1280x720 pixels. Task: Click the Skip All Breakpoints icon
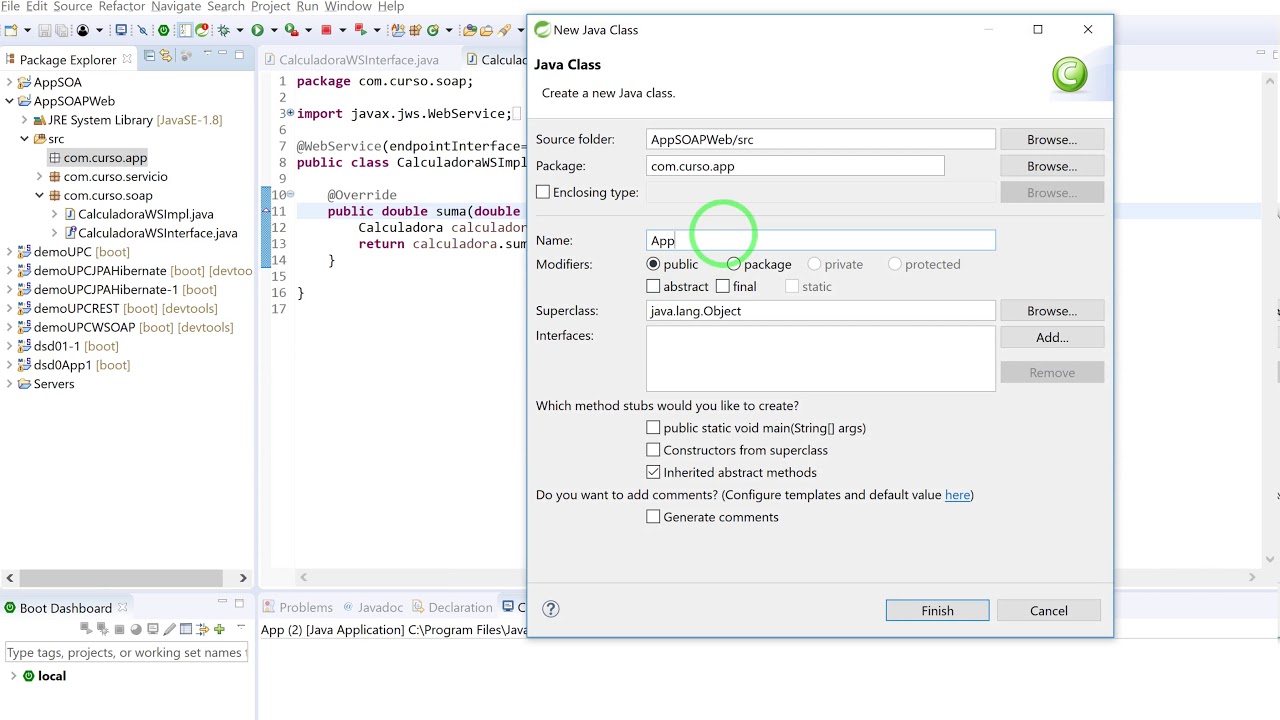coord(142,30)
